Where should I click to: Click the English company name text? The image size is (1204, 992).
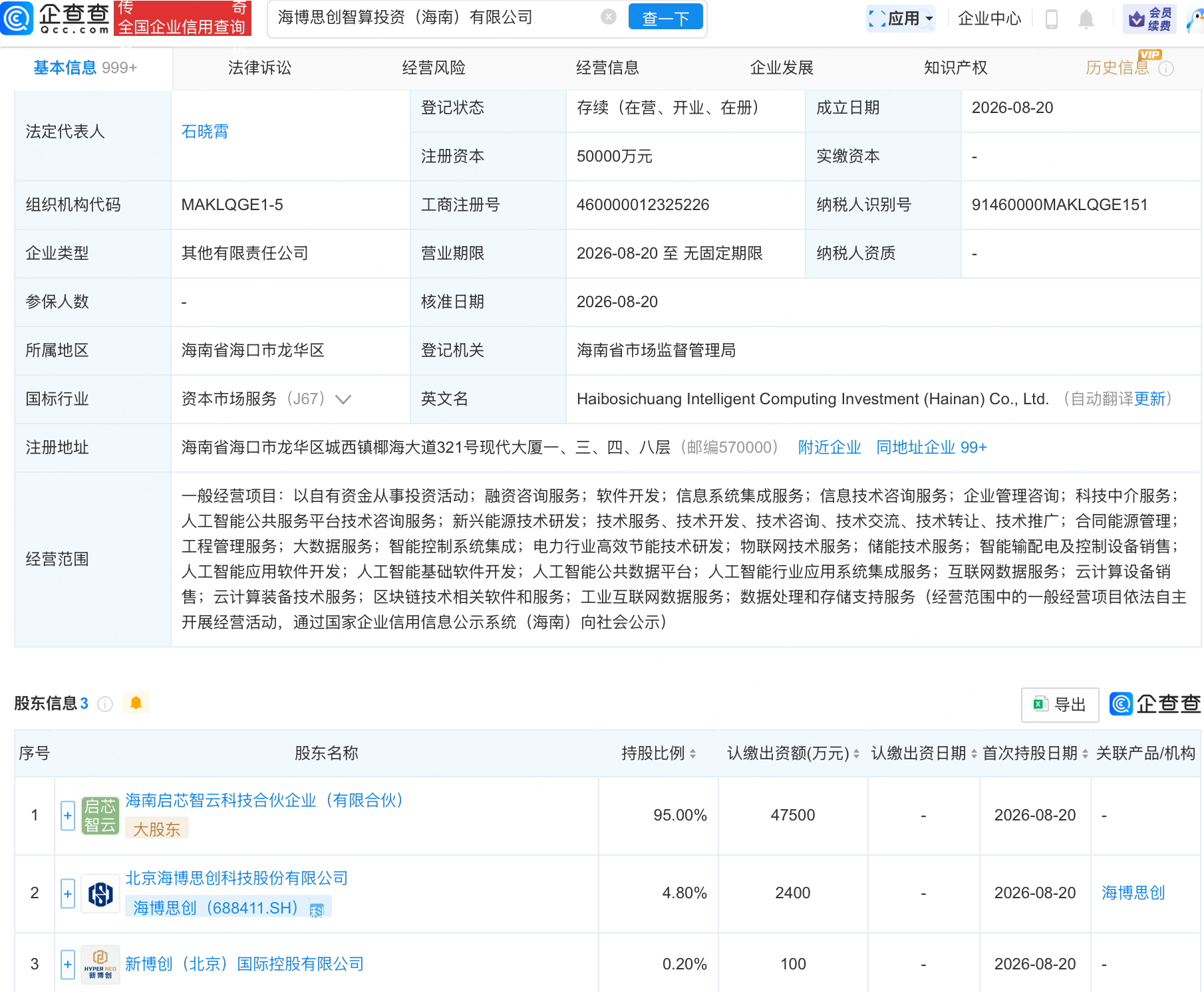[812, 399]
